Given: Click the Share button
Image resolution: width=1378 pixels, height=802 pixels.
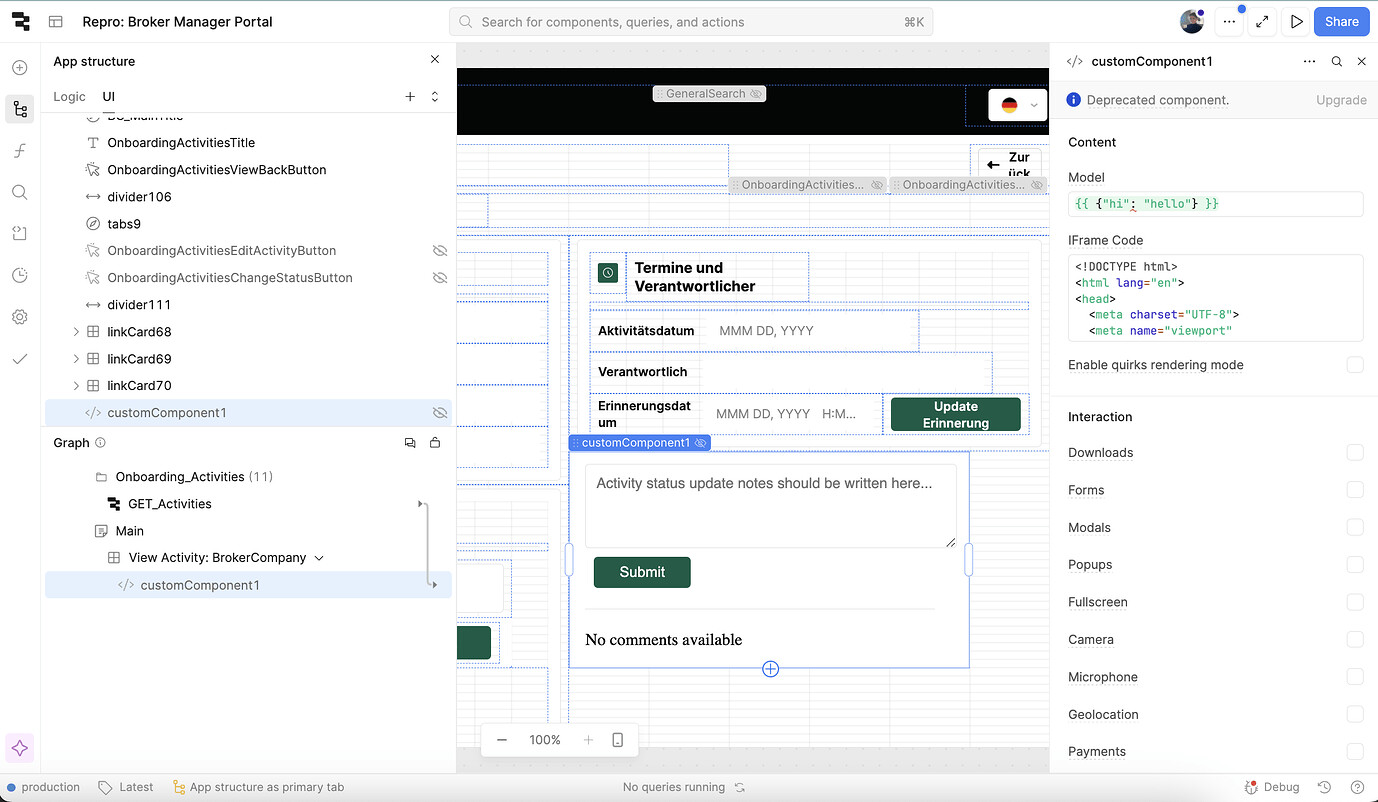Looking at the screenshot, I should click(x=1342, y=21).
